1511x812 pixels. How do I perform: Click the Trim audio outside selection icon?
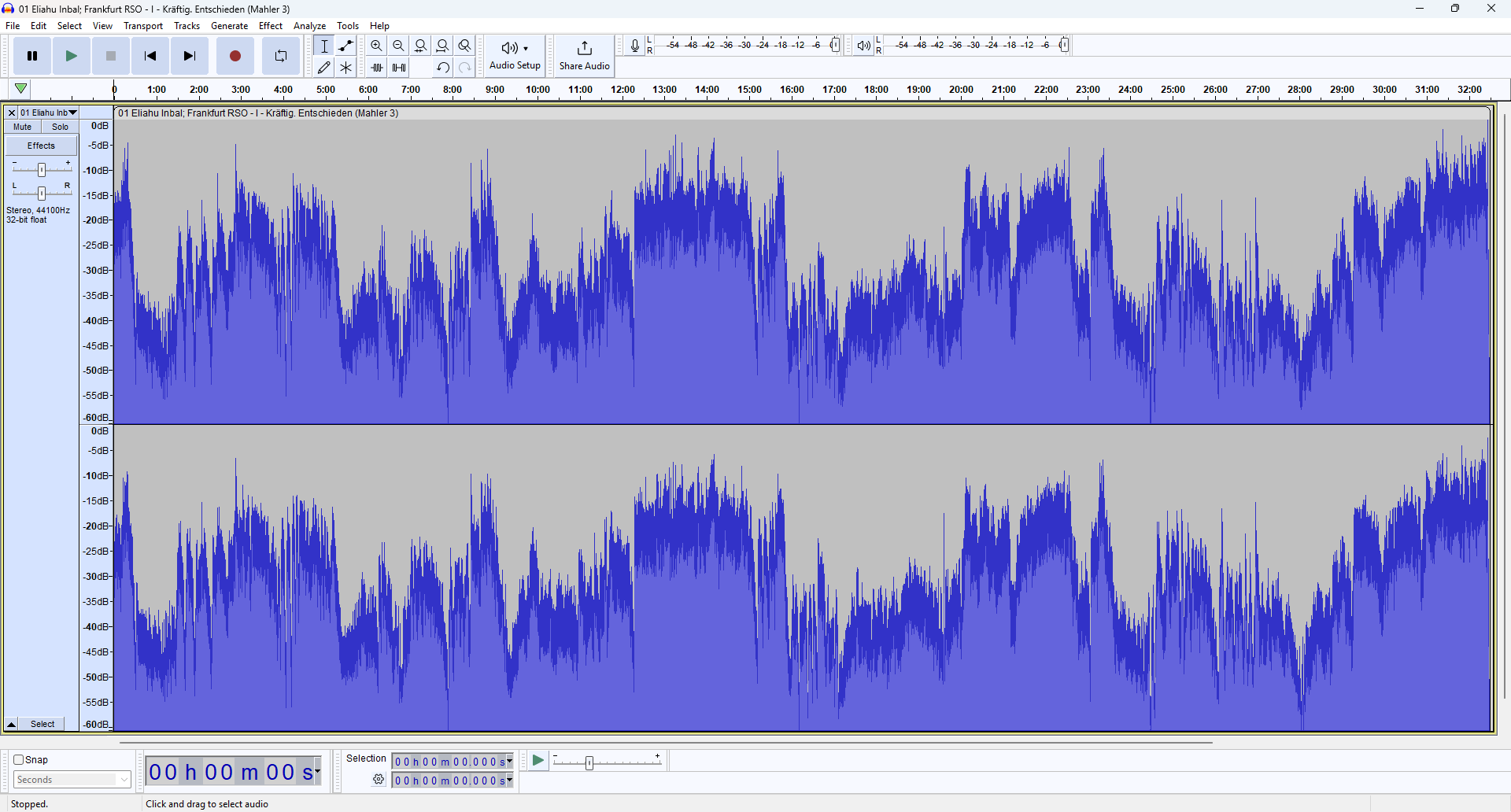click(377, 68)
